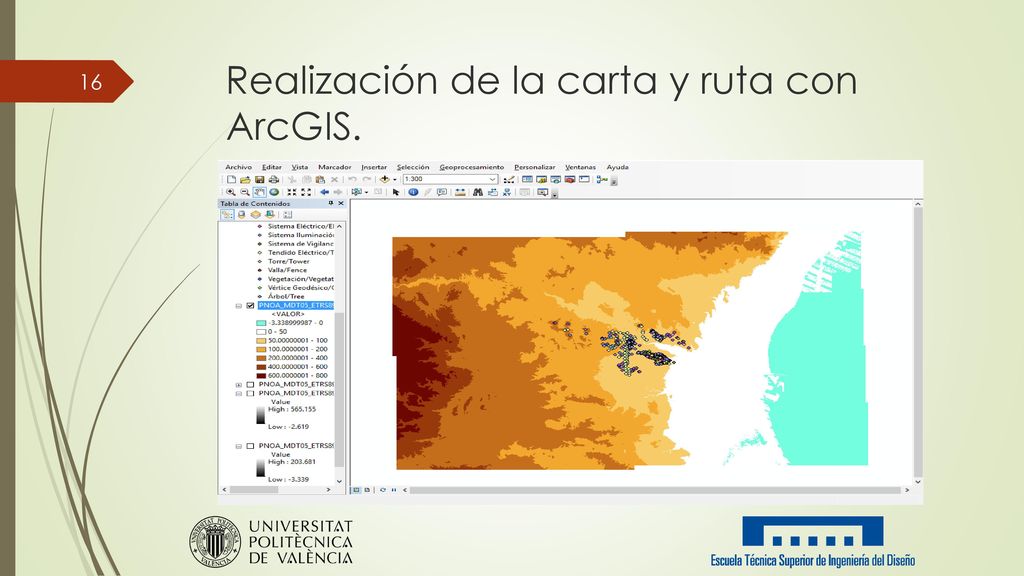Screen dimensions: 1024x576
Task: Open the Personalizar menu
Action: click(535, 167)
